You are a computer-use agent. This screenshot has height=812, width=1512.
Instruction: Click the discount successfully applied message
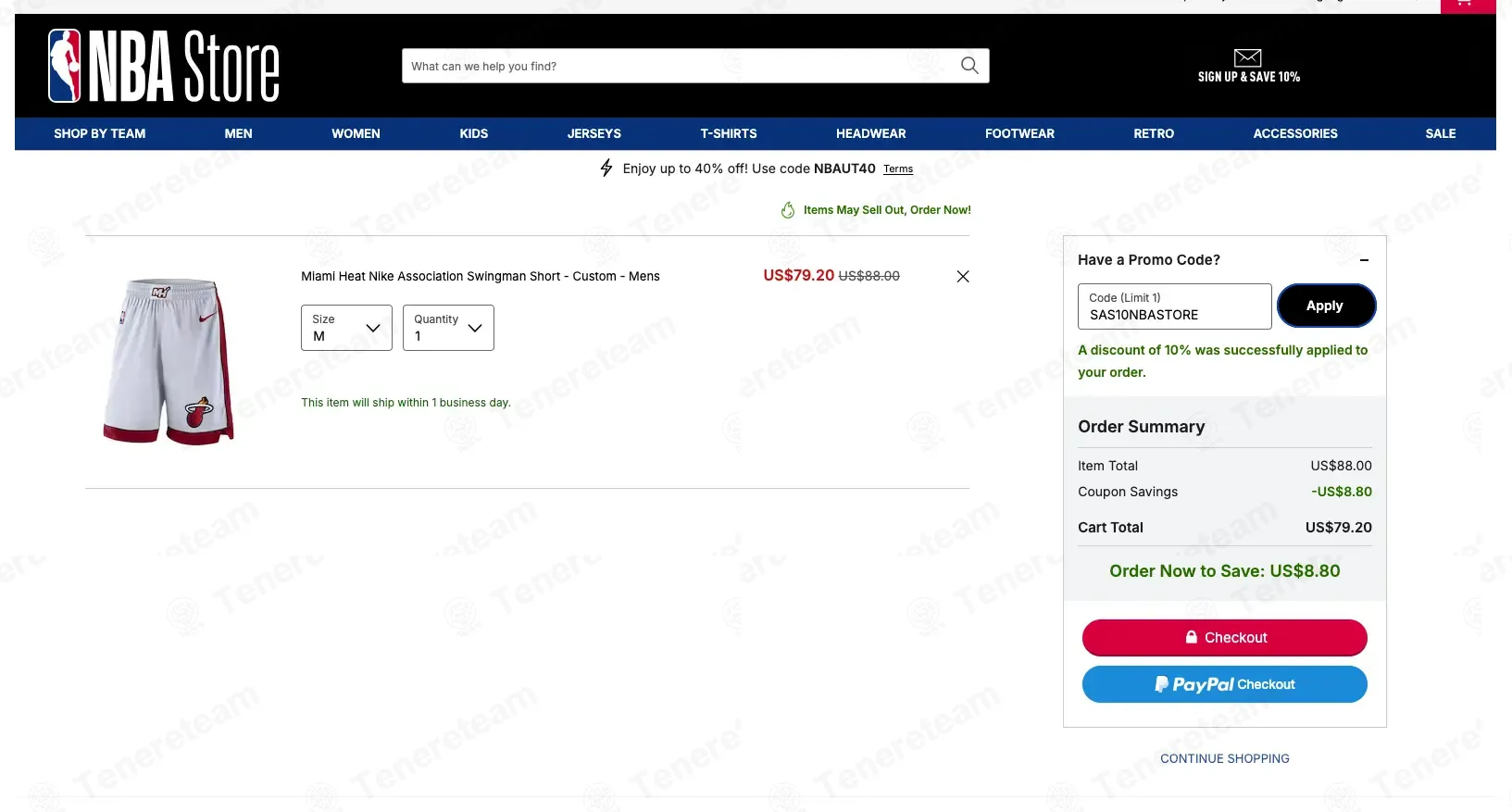1222,361
